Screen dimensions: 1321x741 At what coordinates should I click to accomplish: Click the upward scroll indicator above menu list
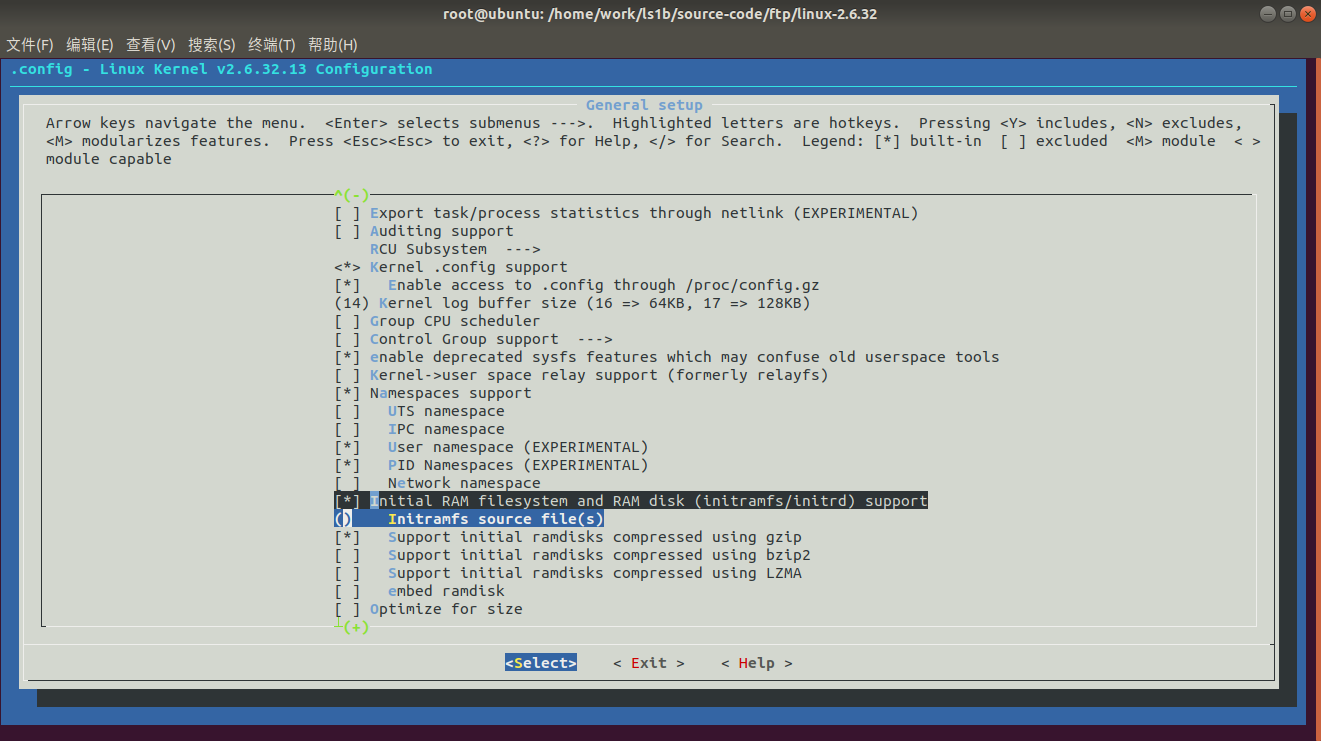[x=350, y=194]
